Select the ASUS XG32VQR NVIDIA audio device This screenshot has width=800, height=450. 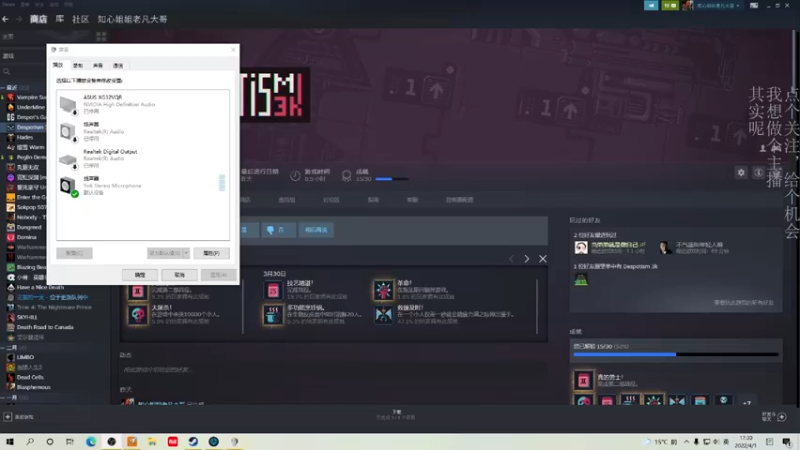pos(142,104)
